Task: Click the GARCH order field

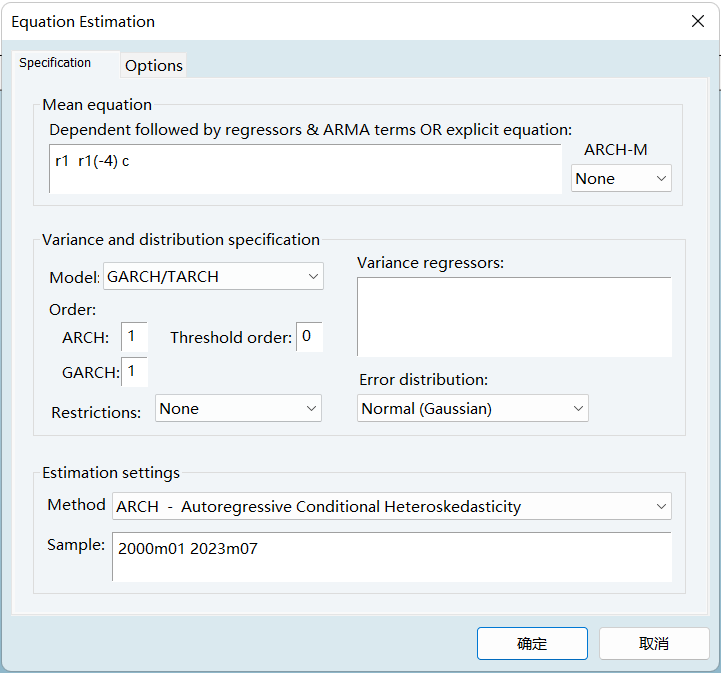Action: click(134, 372)
